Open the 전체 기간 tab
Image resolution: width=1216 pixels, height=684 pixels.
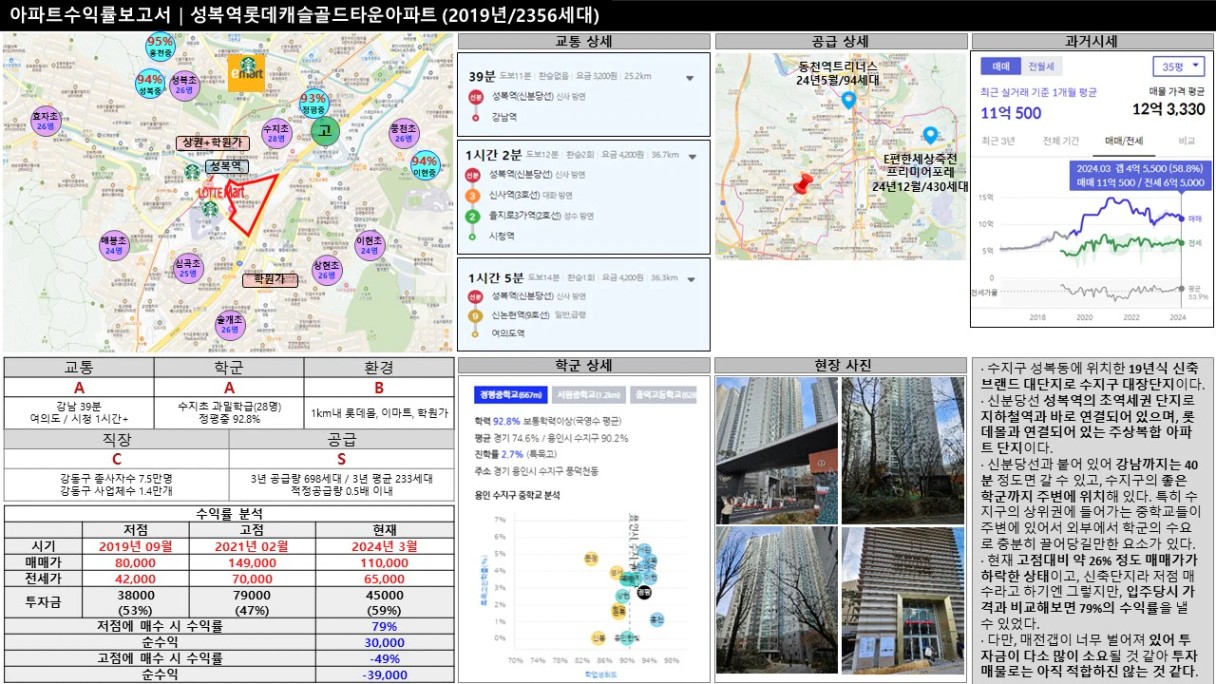coord(1060,141)
